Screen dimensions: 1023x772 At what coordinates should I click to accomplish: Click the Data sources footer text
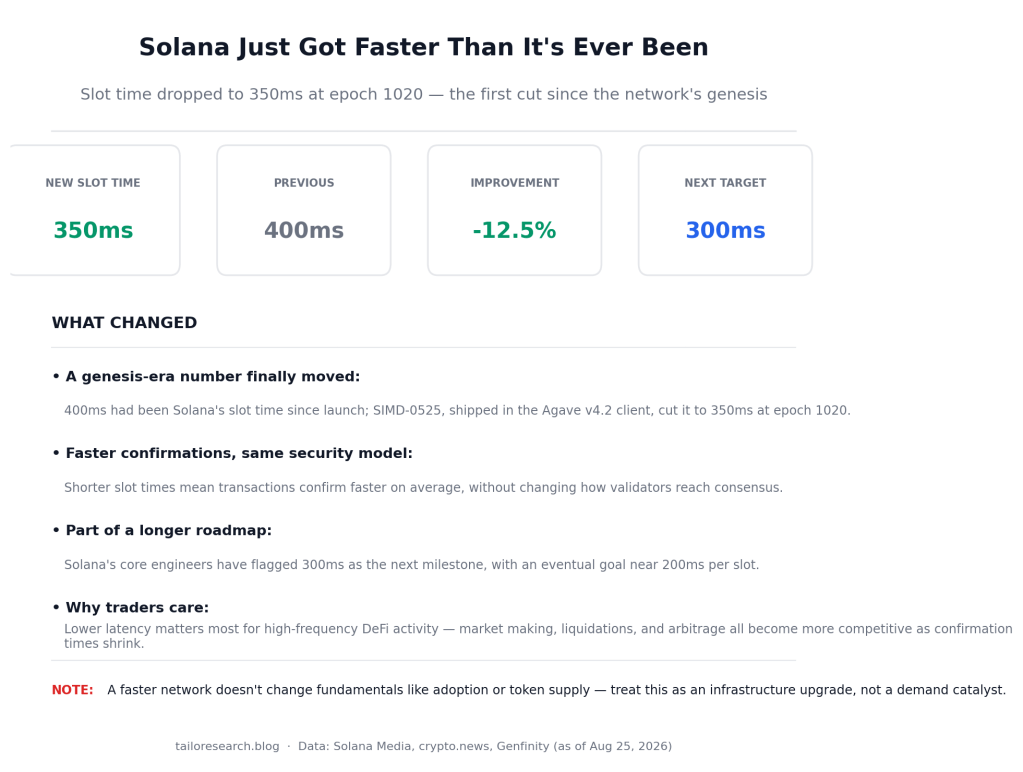click(485, 746)
